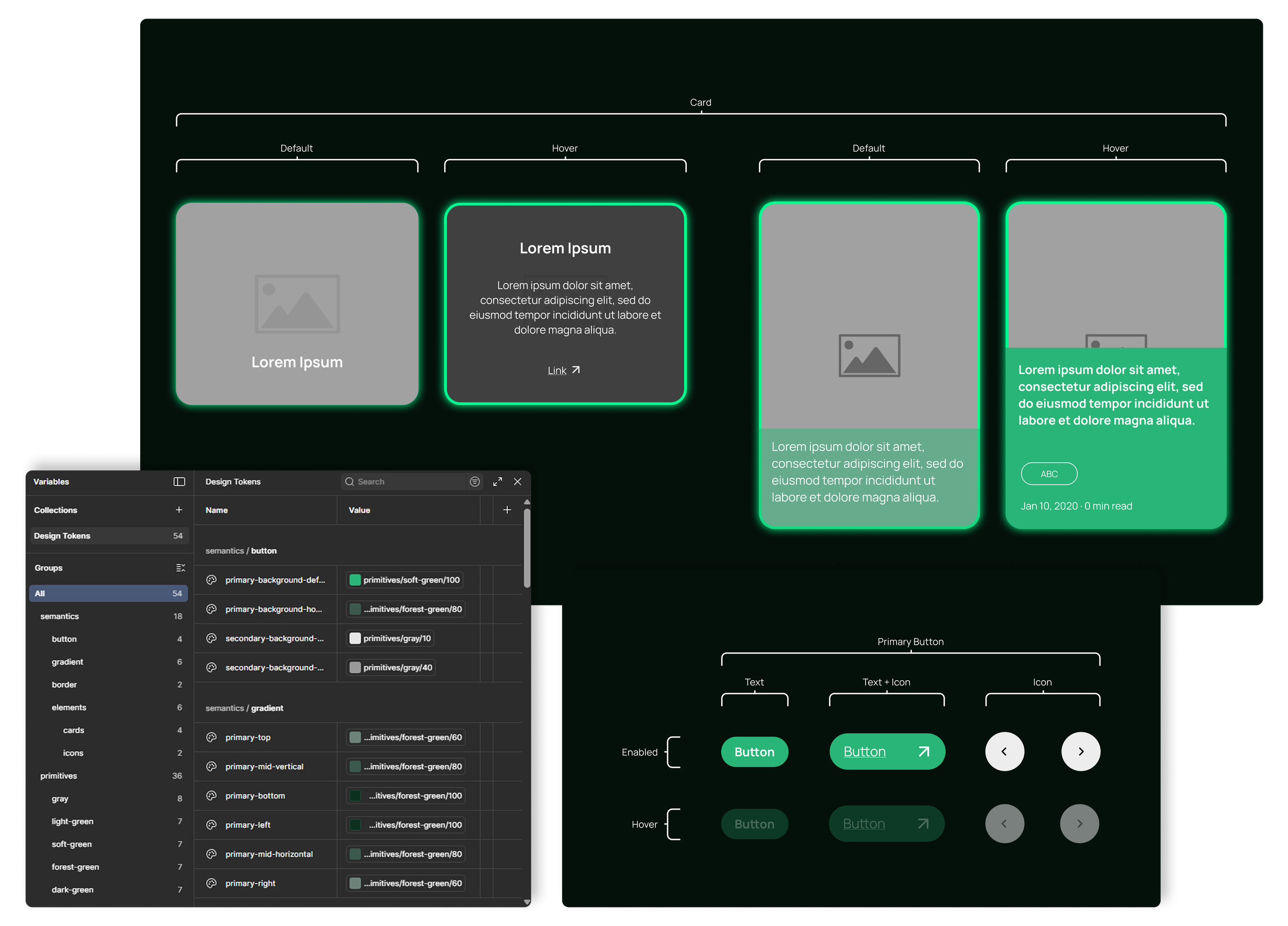The width and height of the screenshot is (1288, 926).
Task: Add a new mode column with plus icon
Action: tap(506, 510)
